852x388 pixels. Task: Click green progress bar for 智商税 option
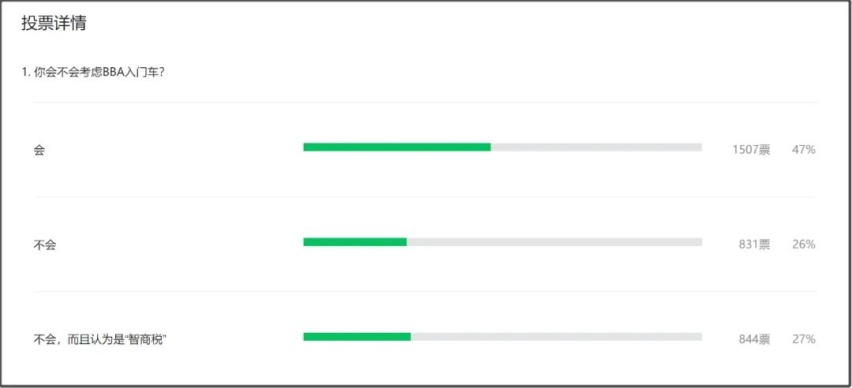click(357, 337)
